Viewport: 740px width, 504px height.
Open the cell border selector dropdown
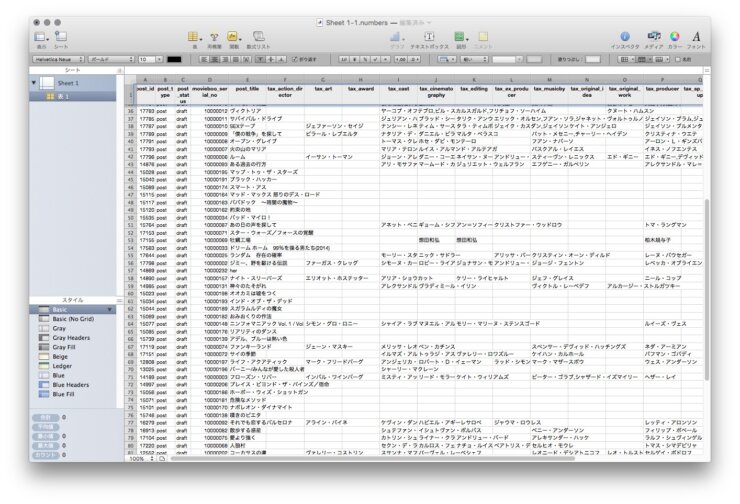446,59
